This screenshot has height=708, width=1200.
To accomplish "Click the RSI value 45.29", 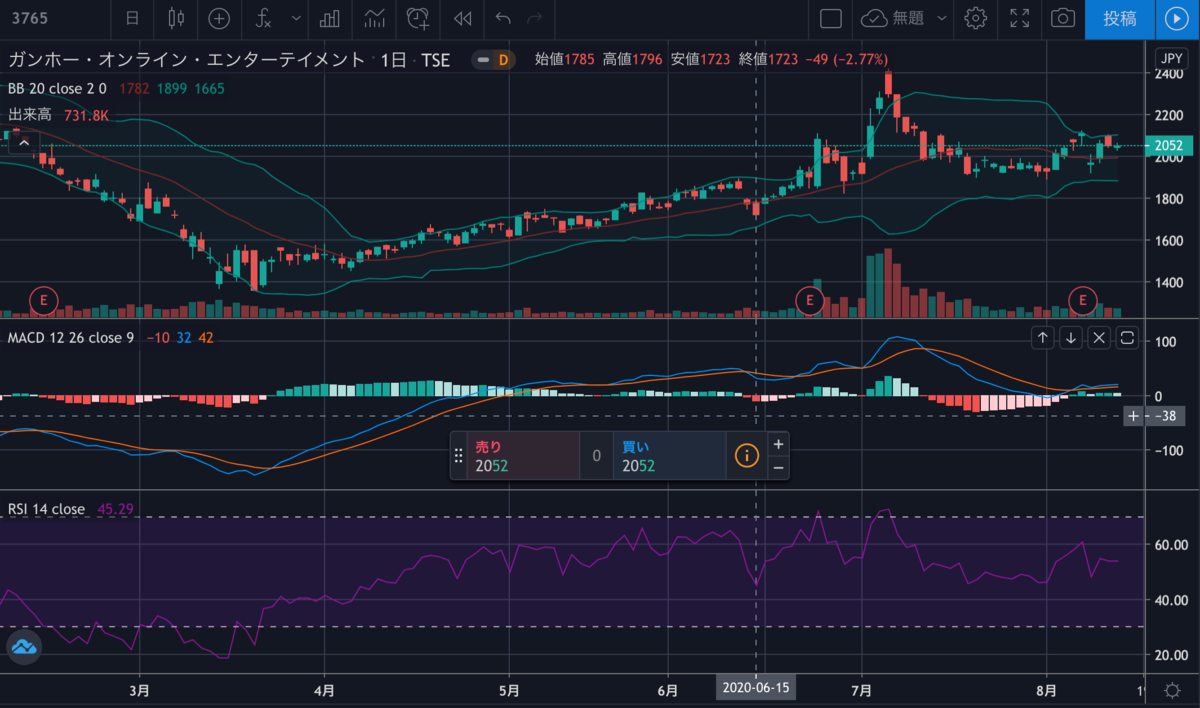I will [x=115, y=509].
